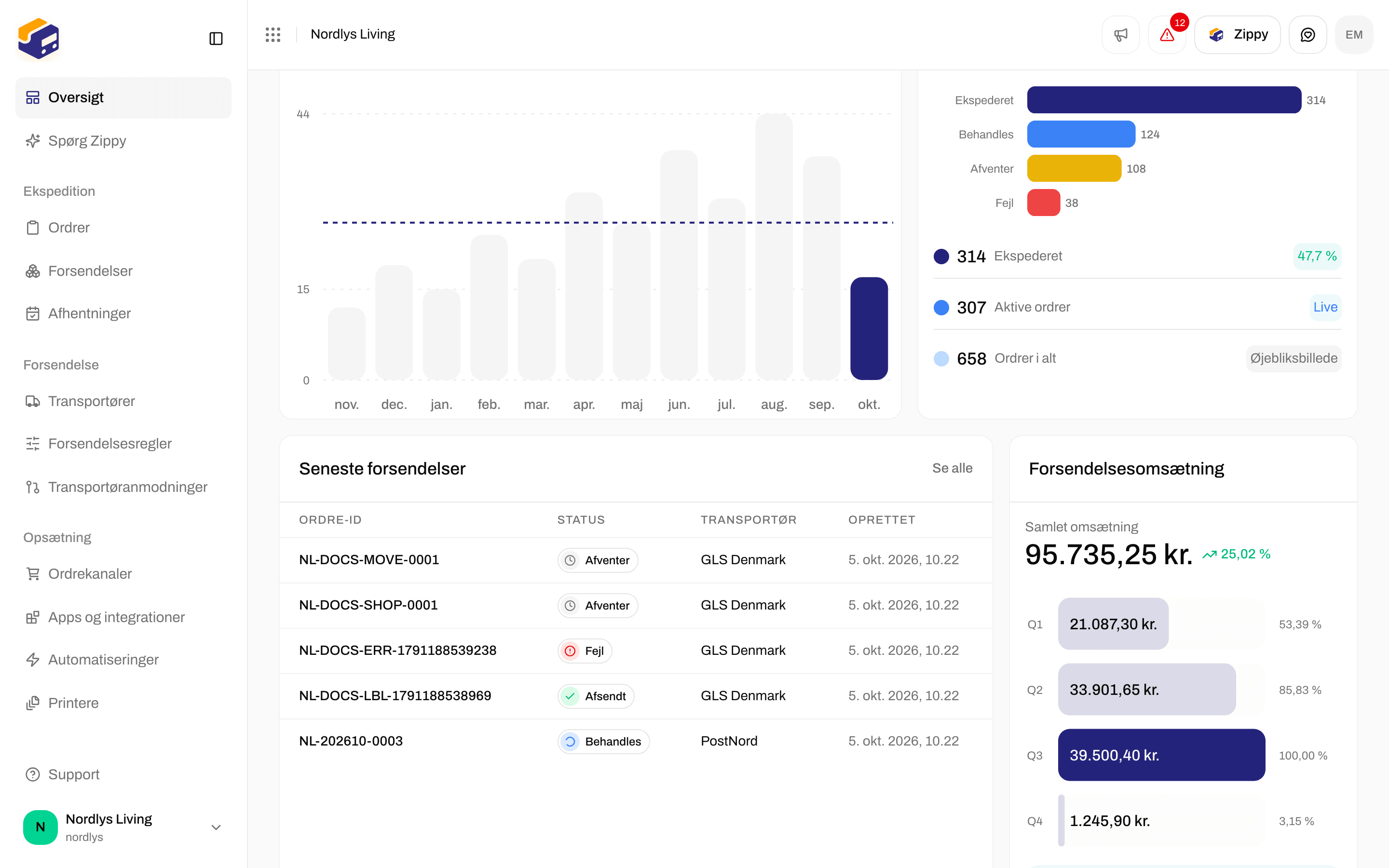The width and height of the screenshot is (1389, 868).
Task: Open the Zippy assistant button
Action: pyautogui.click(x=1238, y=34)
